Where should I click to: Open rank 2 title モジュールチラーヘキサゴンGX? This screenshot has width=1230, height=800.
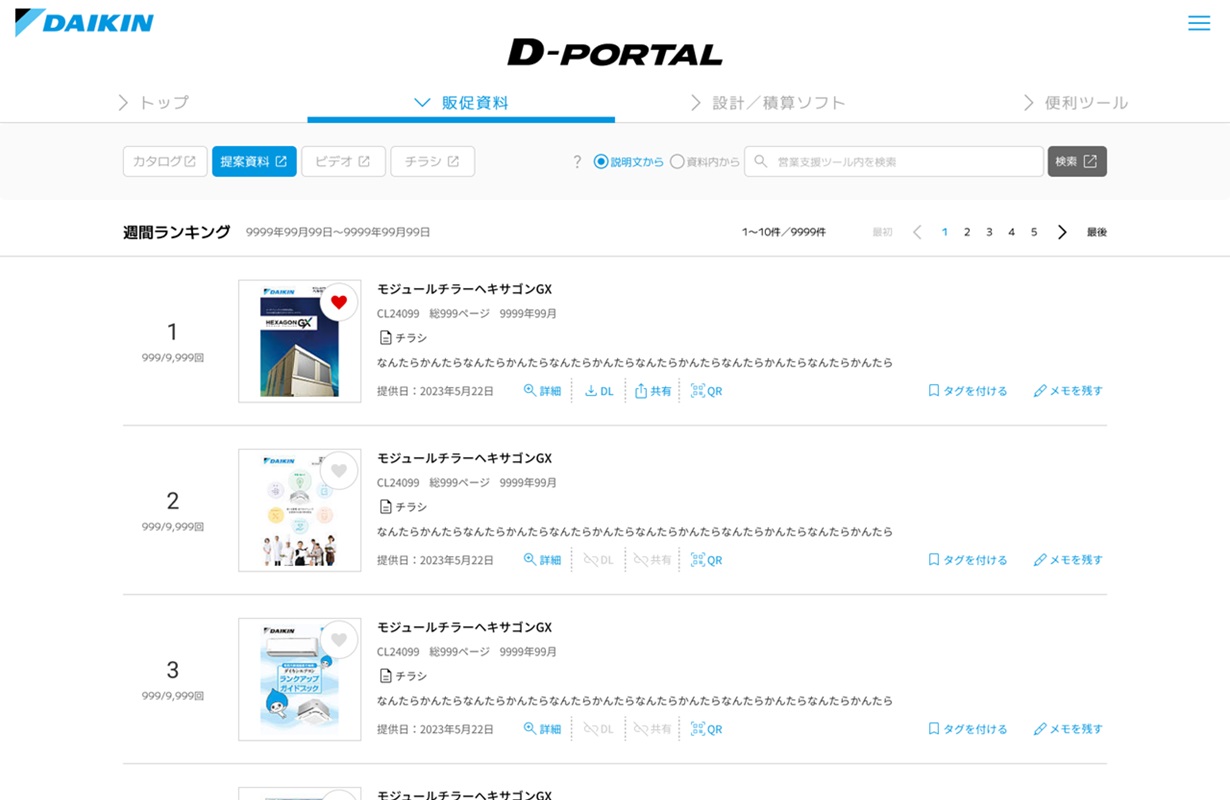(464, 458)
